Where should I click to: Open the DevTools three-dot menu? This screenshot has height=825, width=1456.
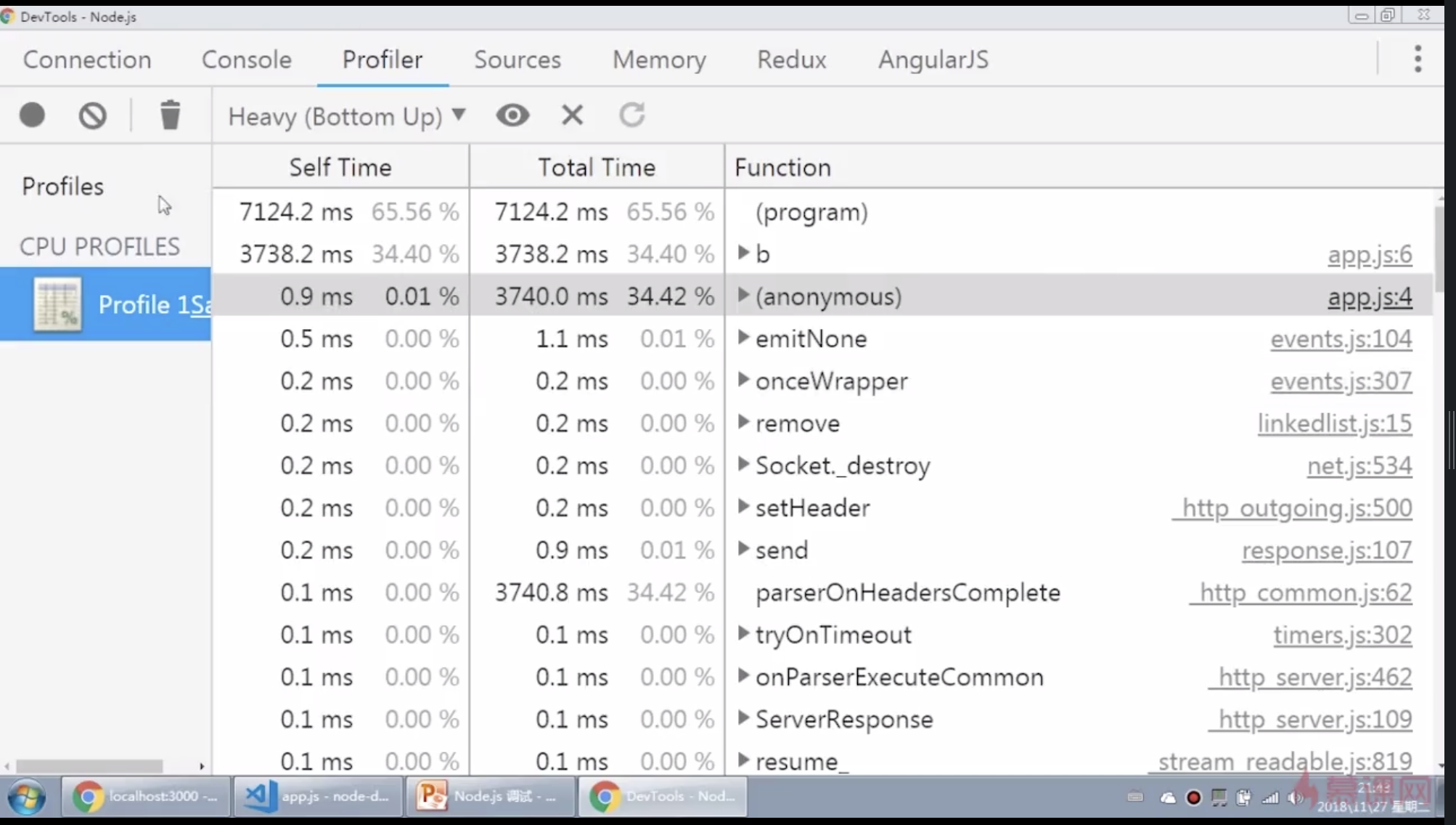pyautogui.click(x=1417, y=59)
